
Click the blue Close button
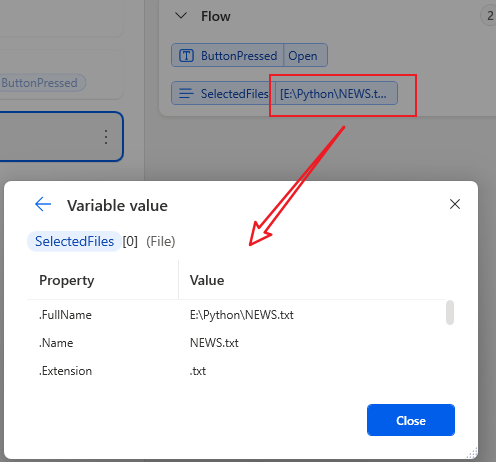[411, 420]
